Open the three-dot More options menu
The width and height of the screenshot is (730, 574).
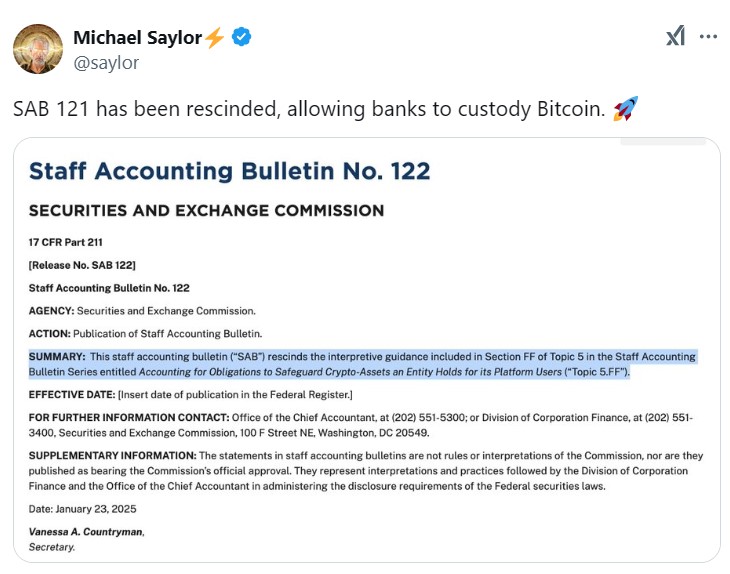(x=708, y=37)
